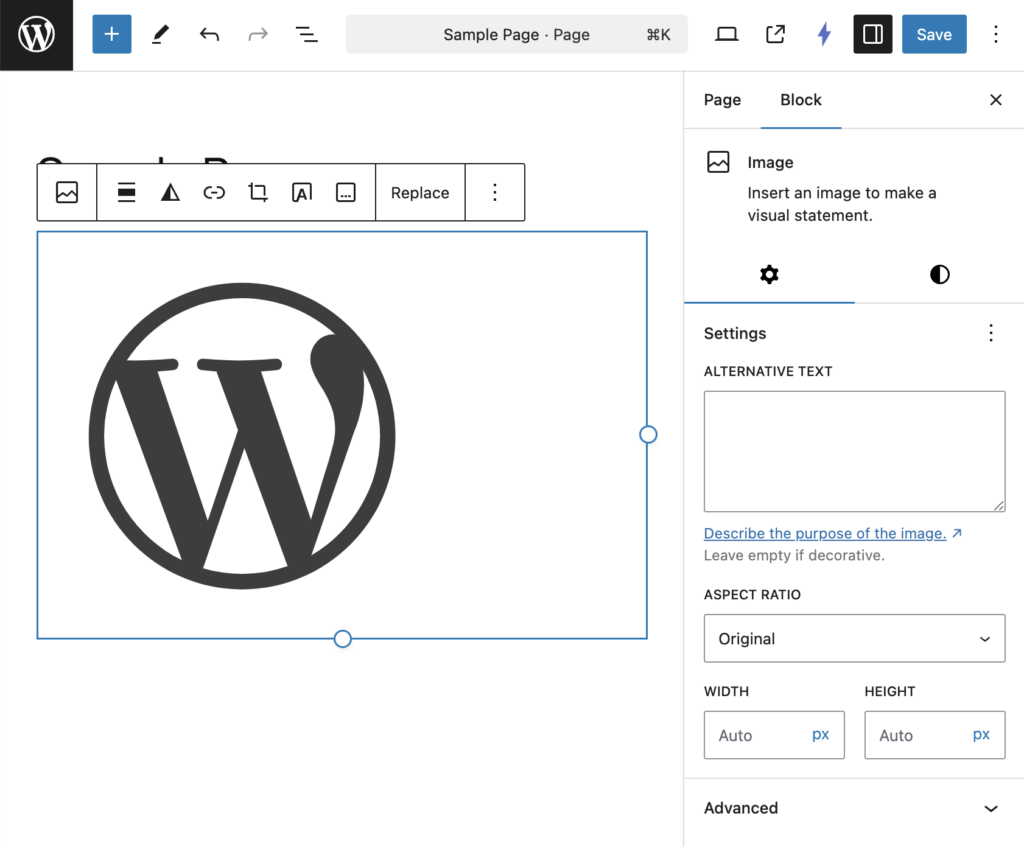Select the Tools pencil icon
Image resolution: width=1024 pixels, height=847 pixels.
tap(161, 34)
